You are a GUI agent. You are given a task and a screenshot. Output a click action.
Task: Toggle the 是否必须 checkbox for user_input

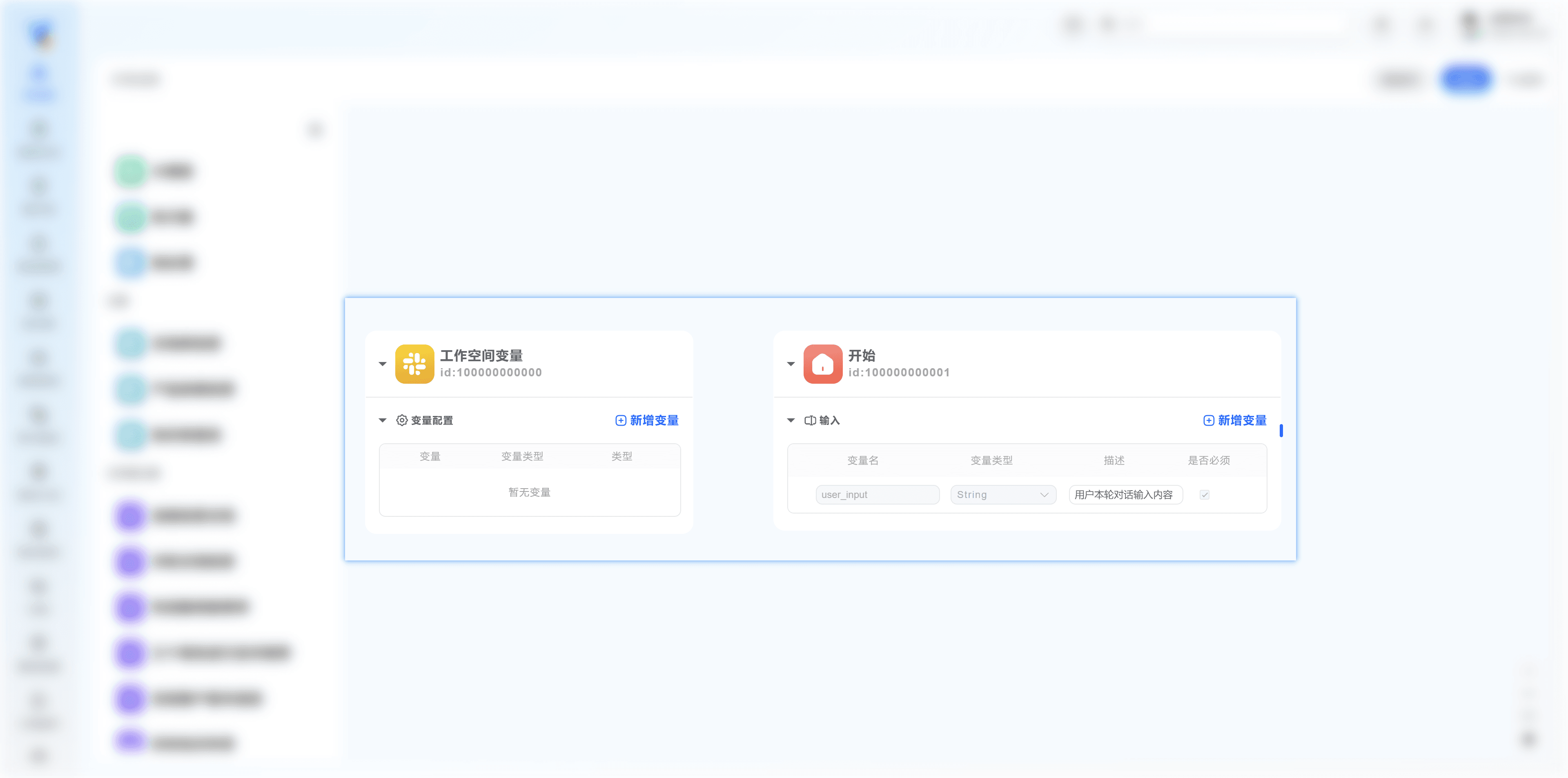[1204, 495]
